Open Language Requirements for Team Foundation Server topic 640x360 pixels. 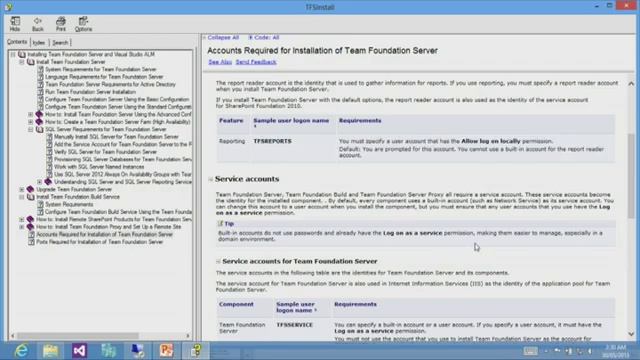[x=104, y=77]
